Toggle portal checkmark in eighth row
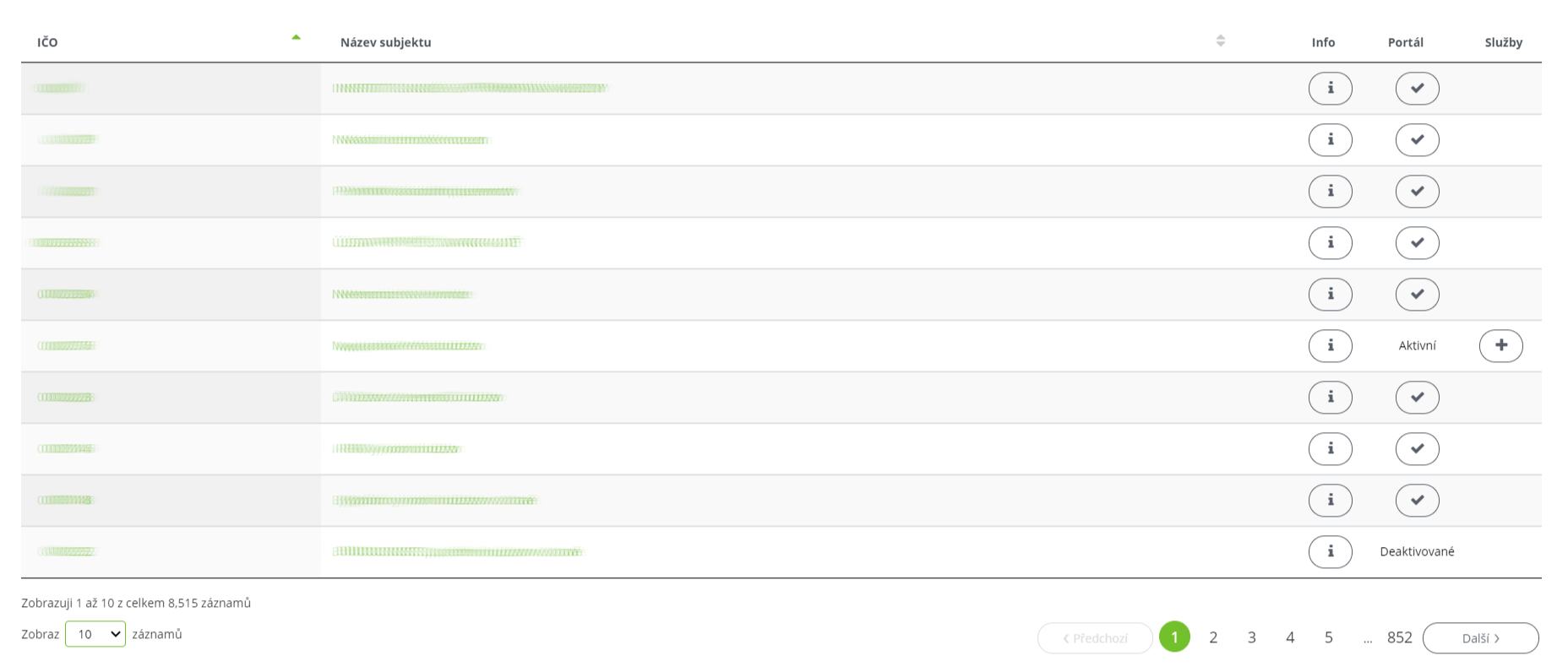This screenshot has height=672, width=1568. click(x=1417, y=449)
